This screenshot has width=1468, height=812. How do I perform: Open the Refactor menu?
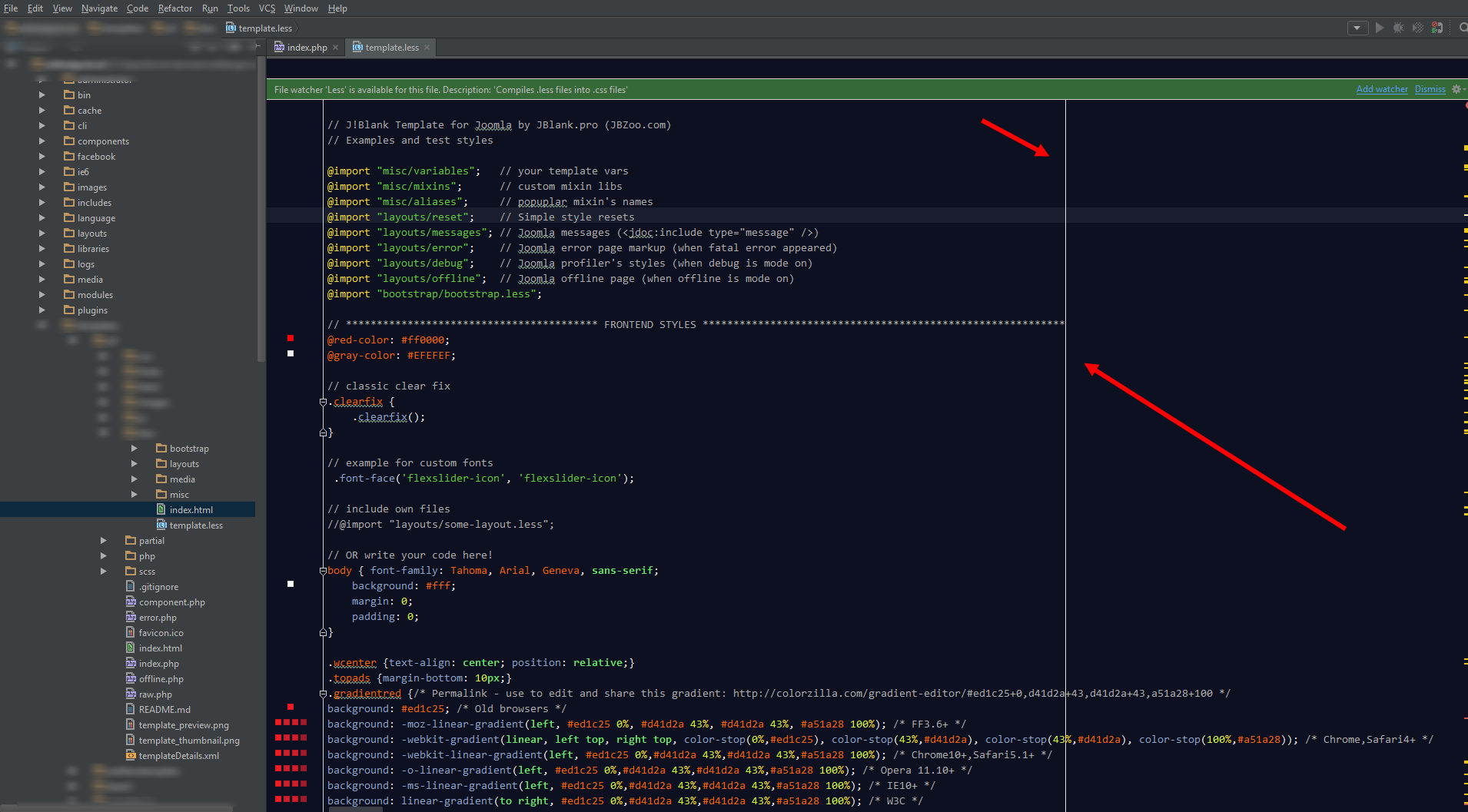[x=175, y=8]
